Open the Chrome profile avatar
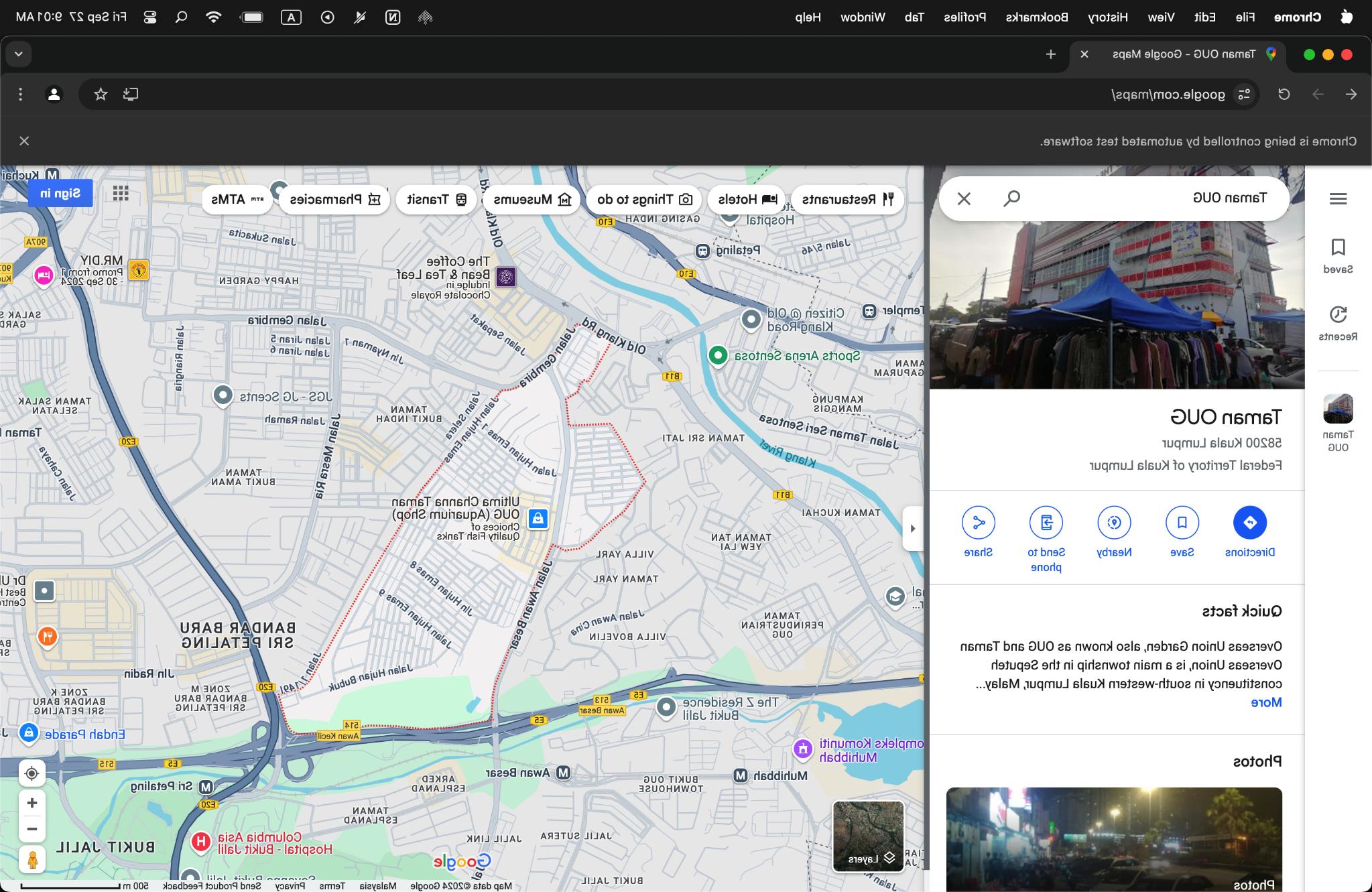The width and height of the screenshot is (1372, 892). (54, 94)
